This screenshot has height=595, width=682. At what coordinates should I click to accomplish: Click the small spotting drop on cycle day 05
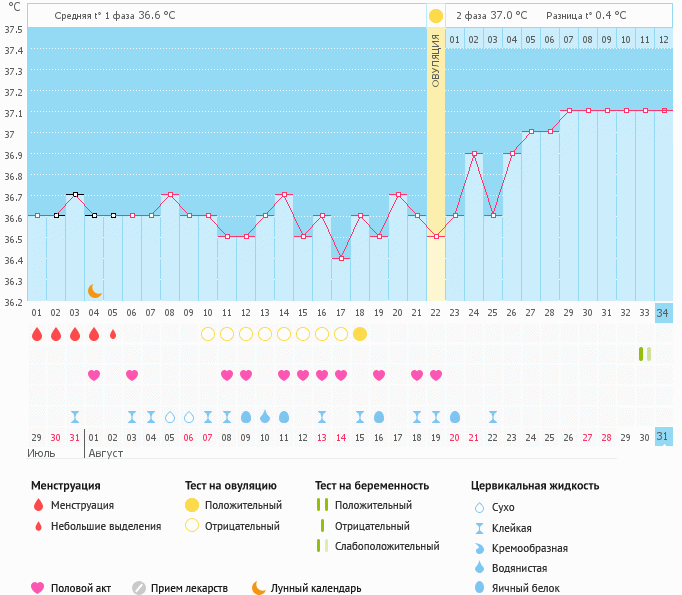(113, 334)
